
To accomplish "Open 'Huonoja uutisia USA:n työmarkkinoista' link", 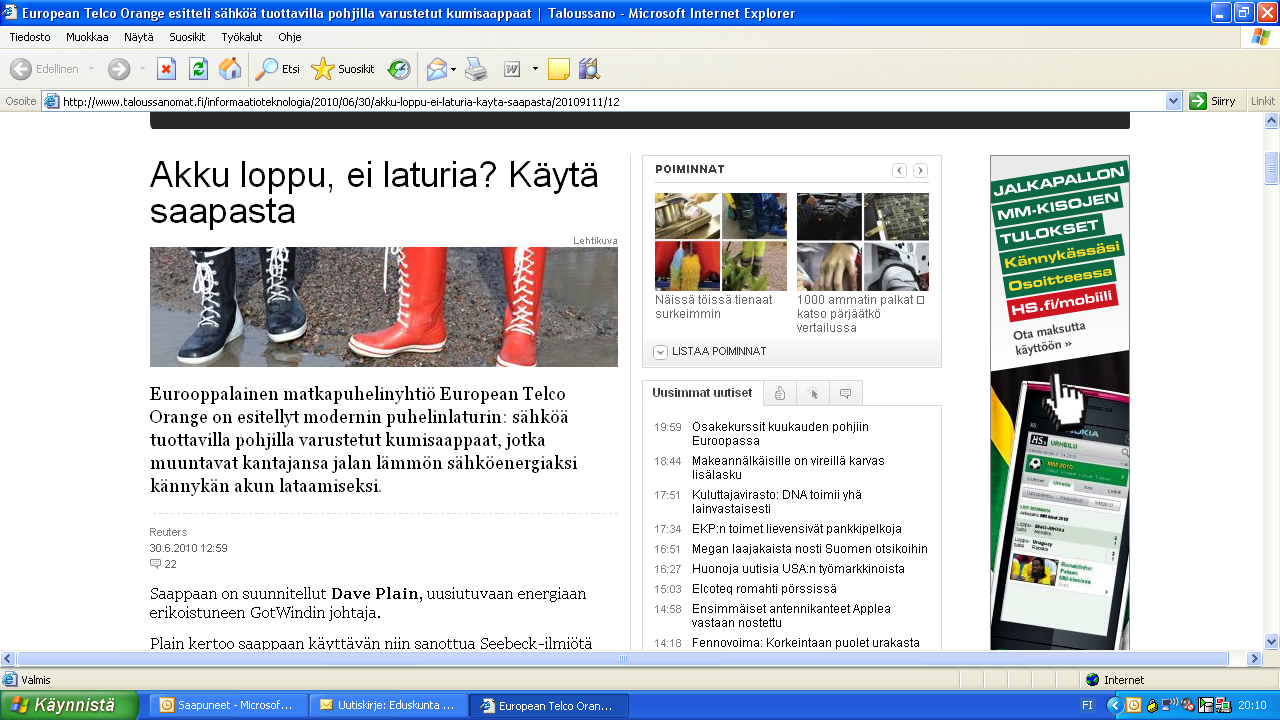I will (x=798, y=569).
